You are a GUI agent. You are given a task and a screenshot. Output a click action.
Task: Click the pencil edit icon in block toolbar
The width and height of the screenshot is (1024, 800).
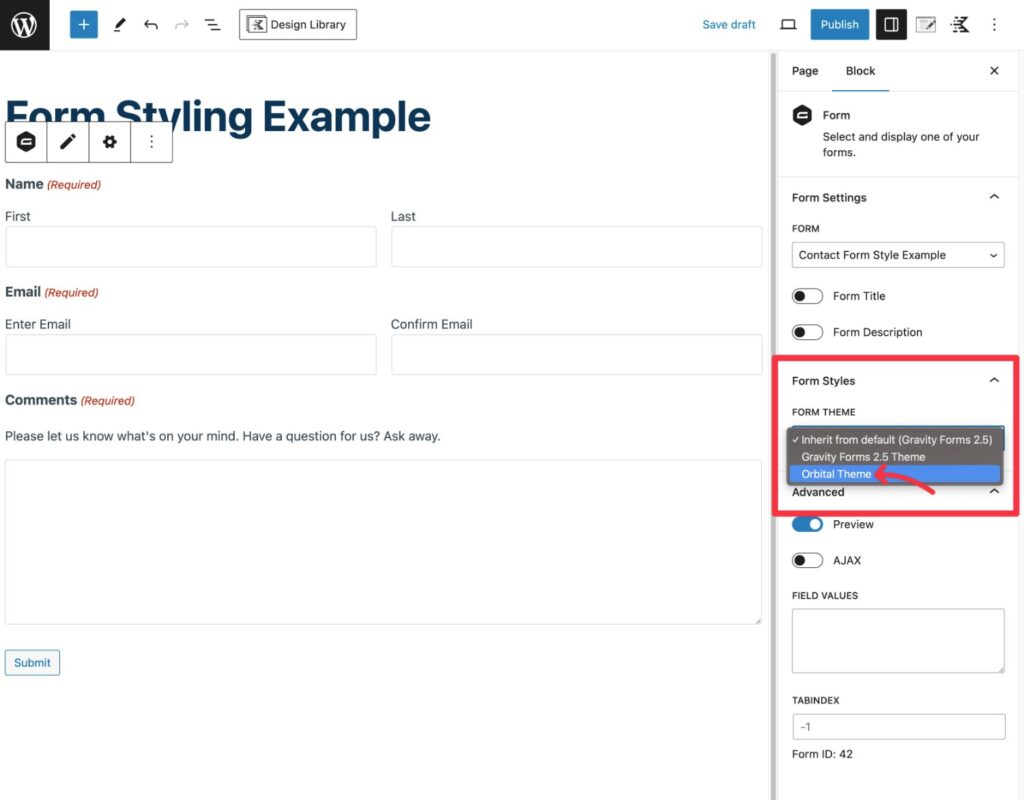click(x=67, y=141)
